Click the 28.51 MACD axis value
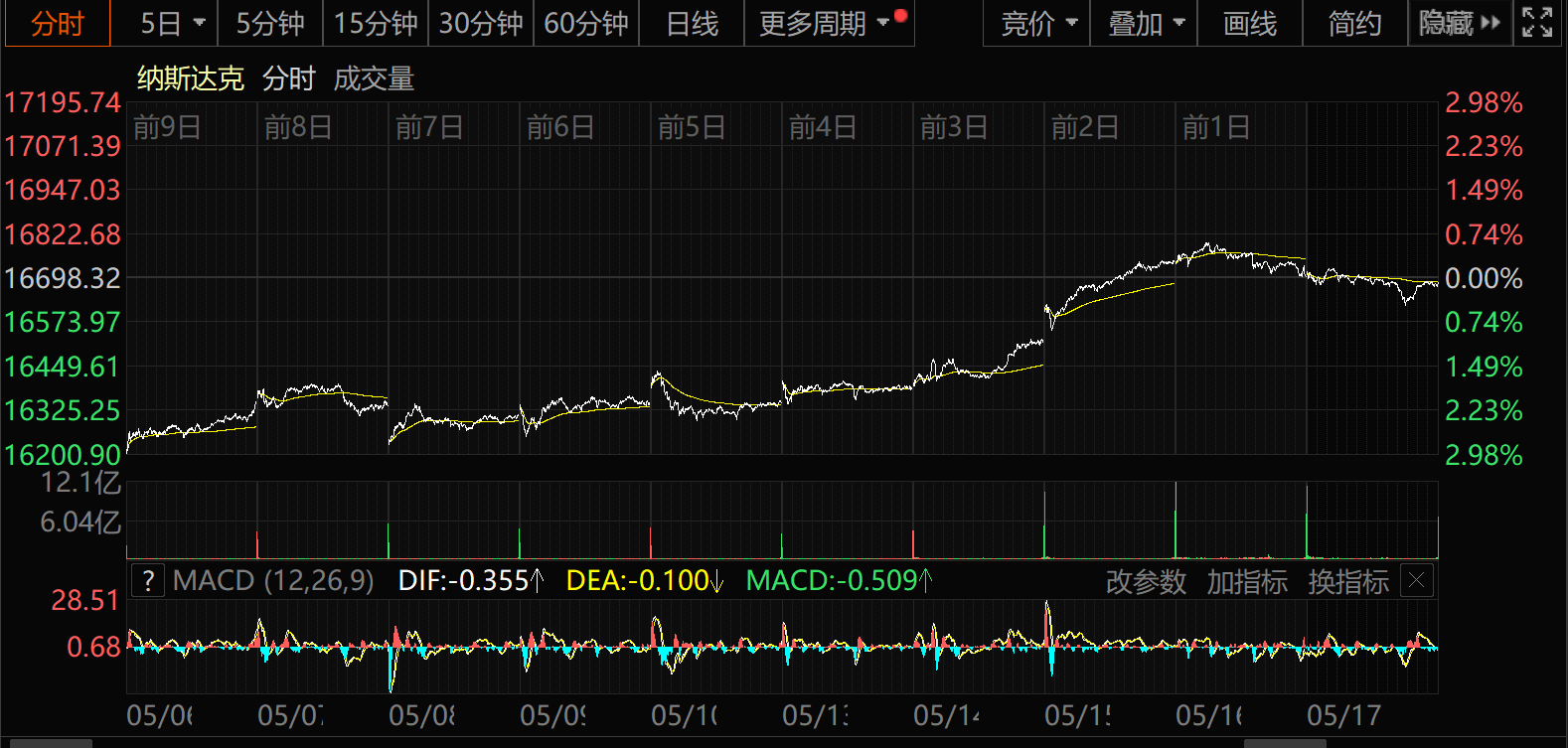 [x=85, y=600]
